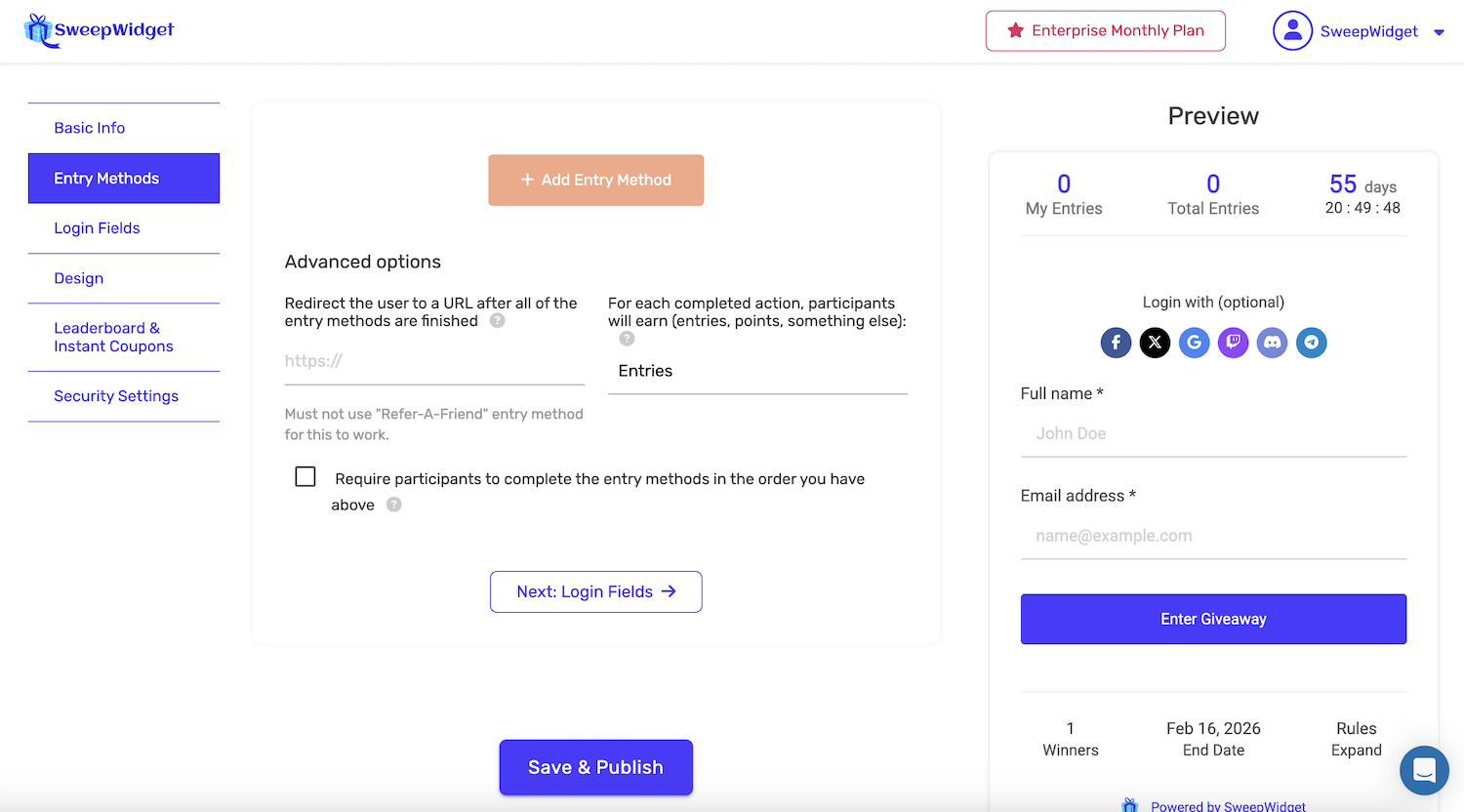Click the Save & Publish button

point(595,767)
